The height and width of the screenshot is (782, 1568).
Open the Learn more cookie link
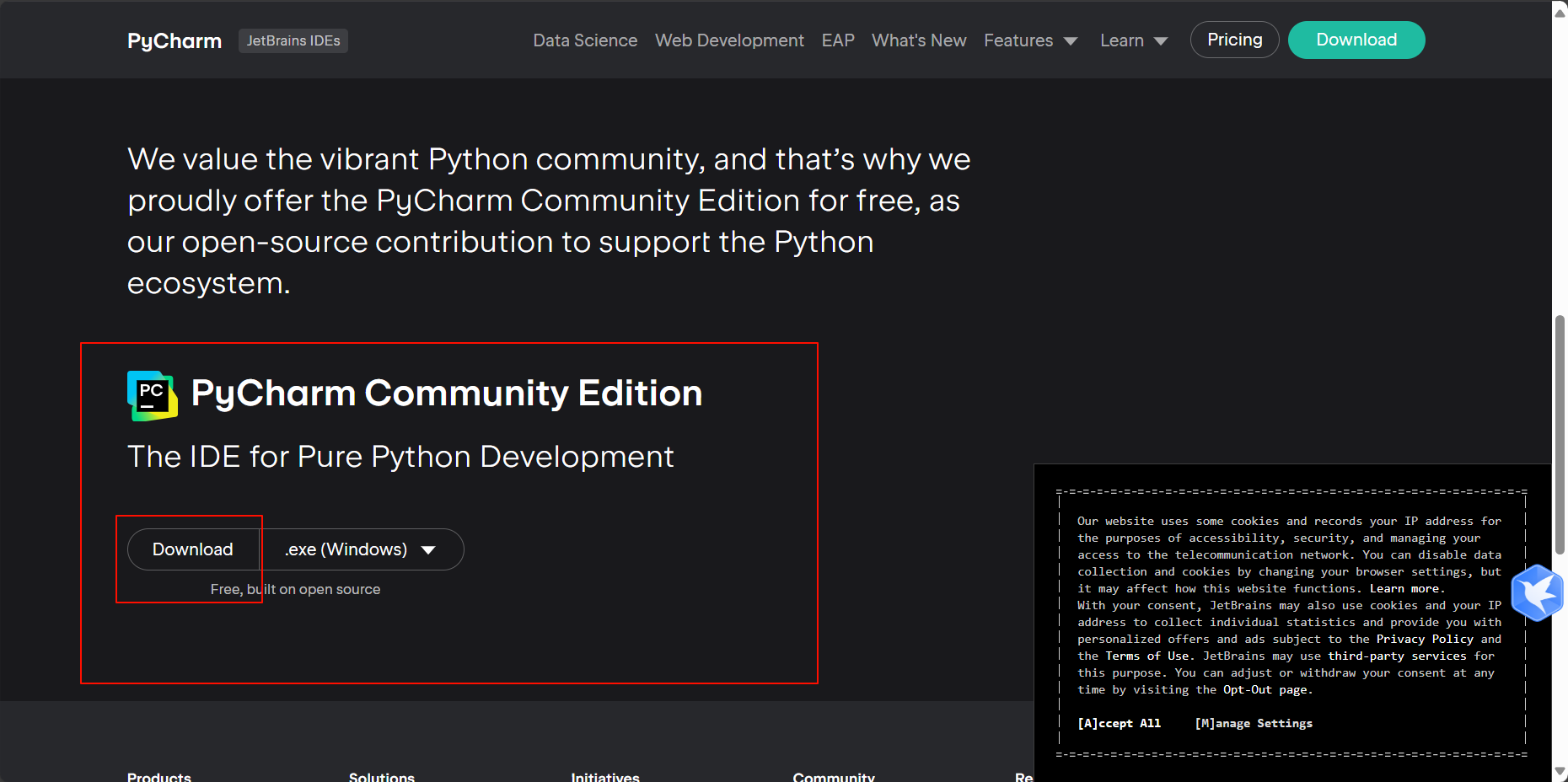[x=1407, y=588]
